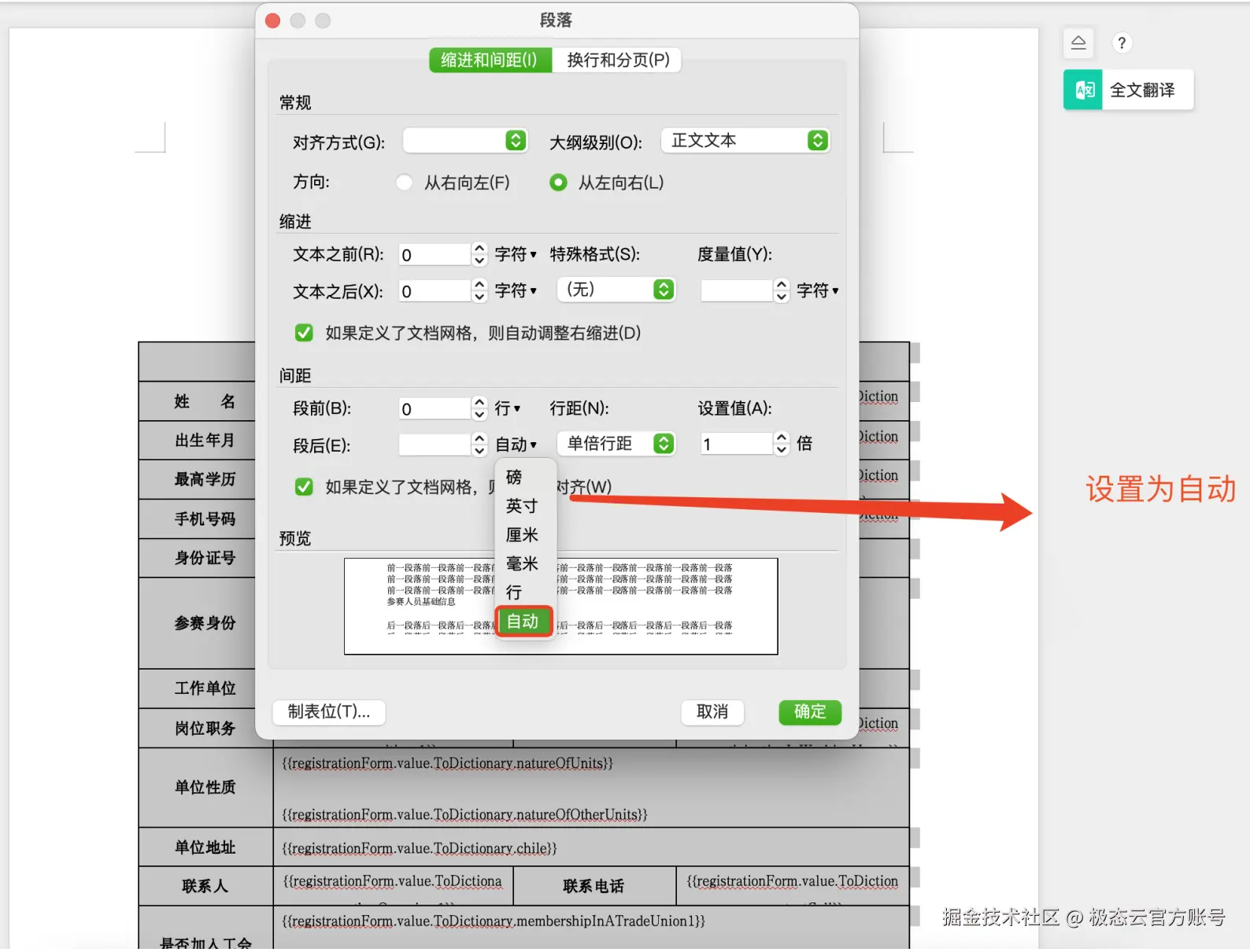1250x952 pixels.
Task: Click the 确定 button
Action: tap(810, 712)
